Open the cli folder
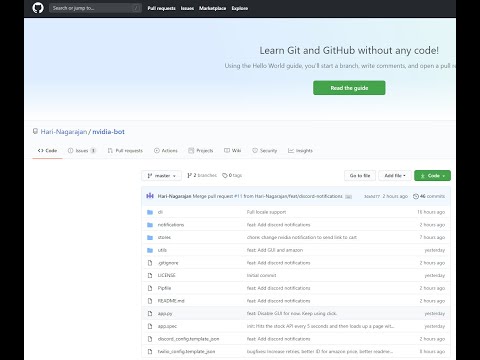The image size is (480, 360). pos(160,212)
